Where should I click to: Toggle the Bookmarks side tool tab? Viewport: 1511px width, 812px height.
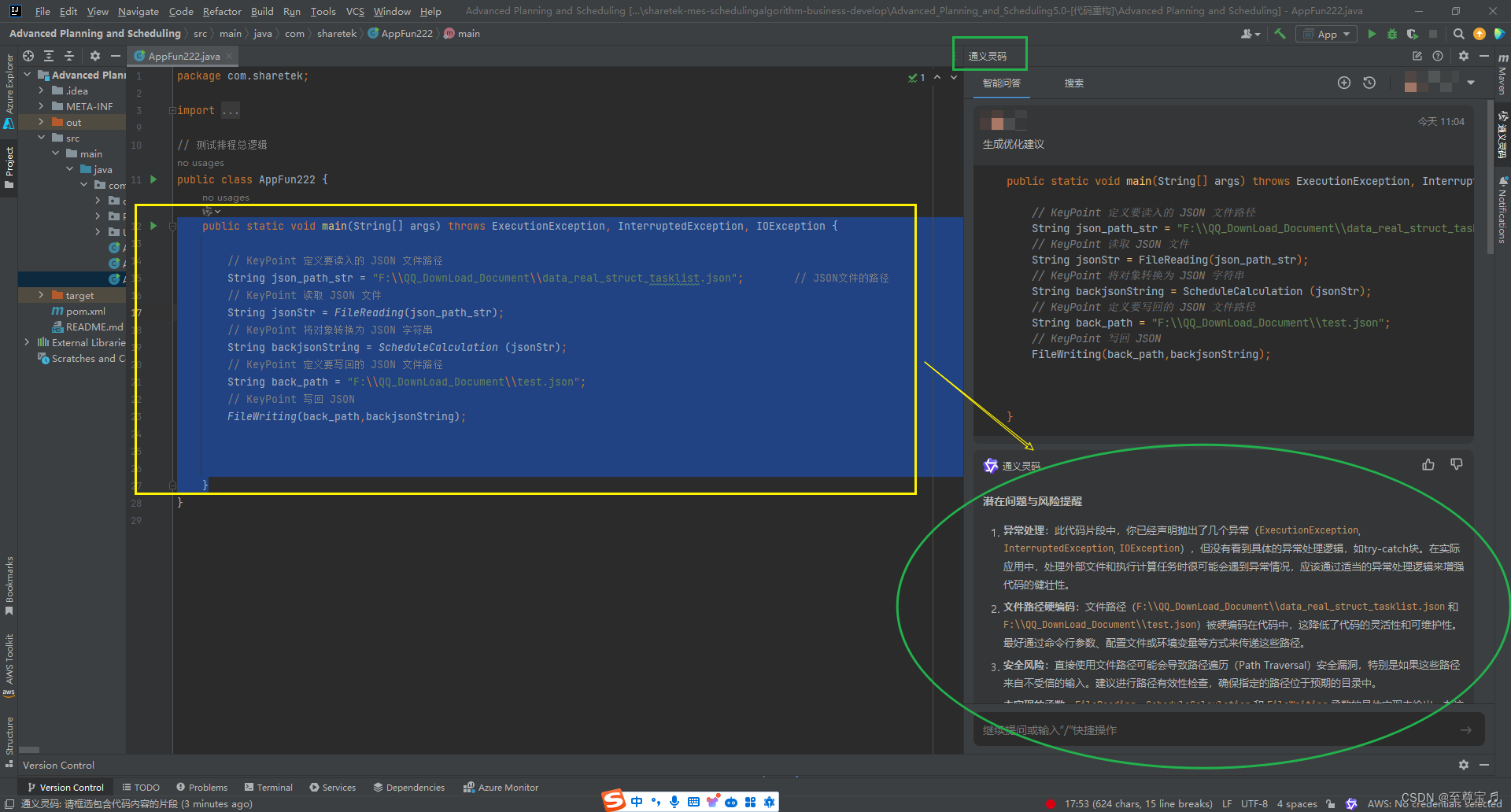click(x=9, y=587)
